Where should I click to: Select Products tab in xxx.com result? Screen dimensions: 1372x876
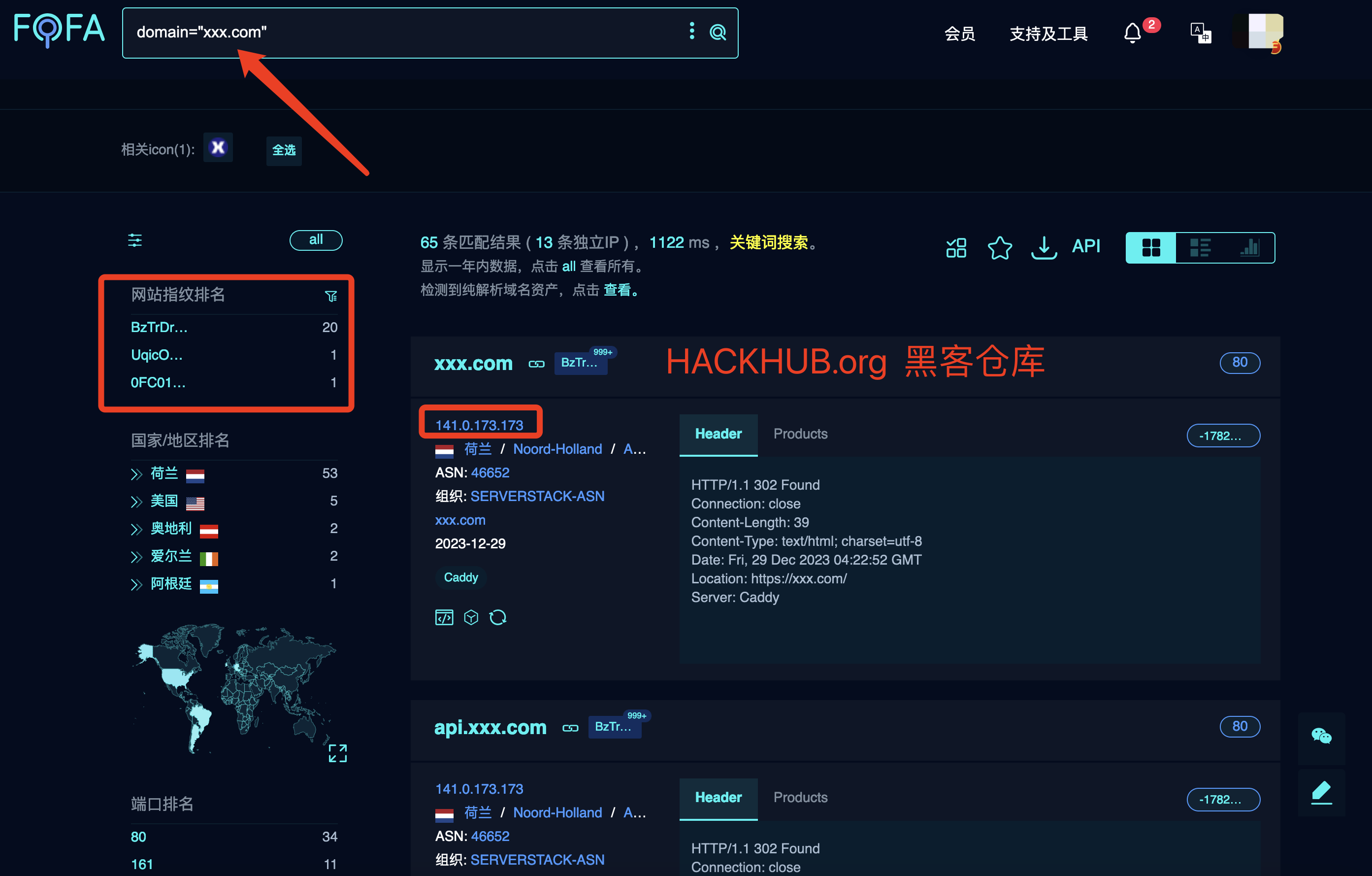tap(800, 434)
